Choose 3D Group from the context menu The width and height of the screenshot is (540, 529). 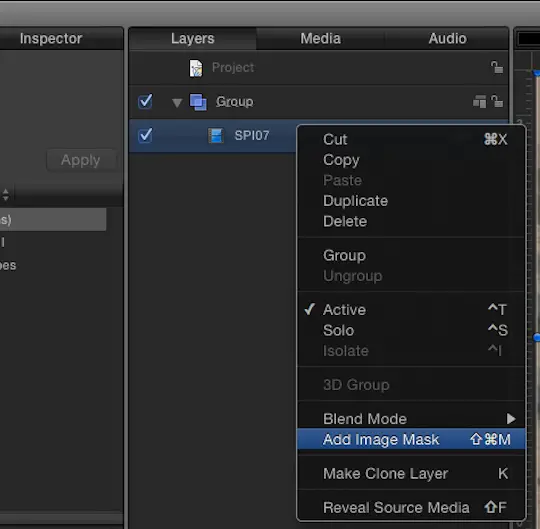[x=411, y=385]
